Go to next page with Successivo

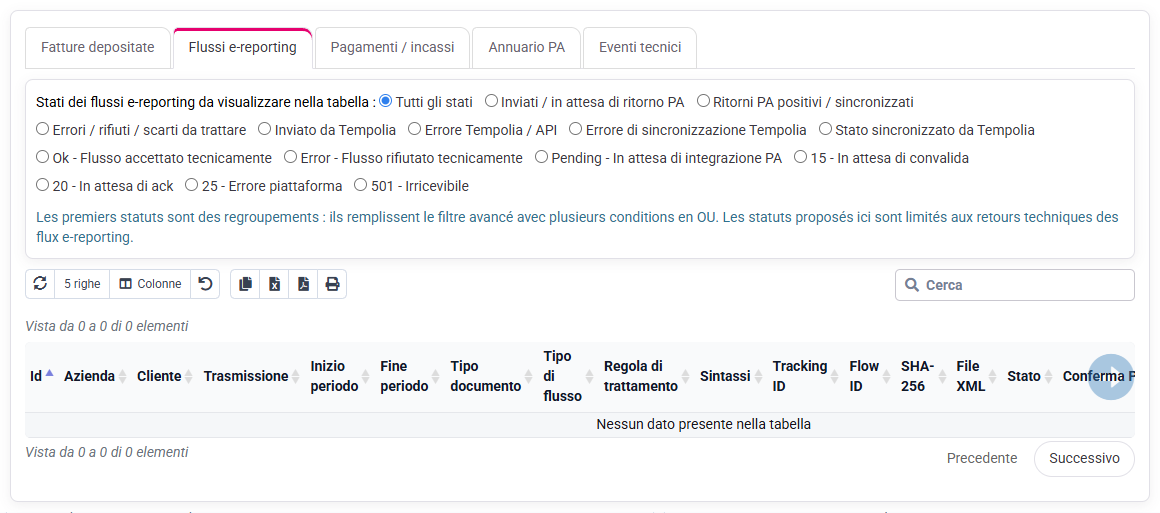click(x=1084, y=458)
